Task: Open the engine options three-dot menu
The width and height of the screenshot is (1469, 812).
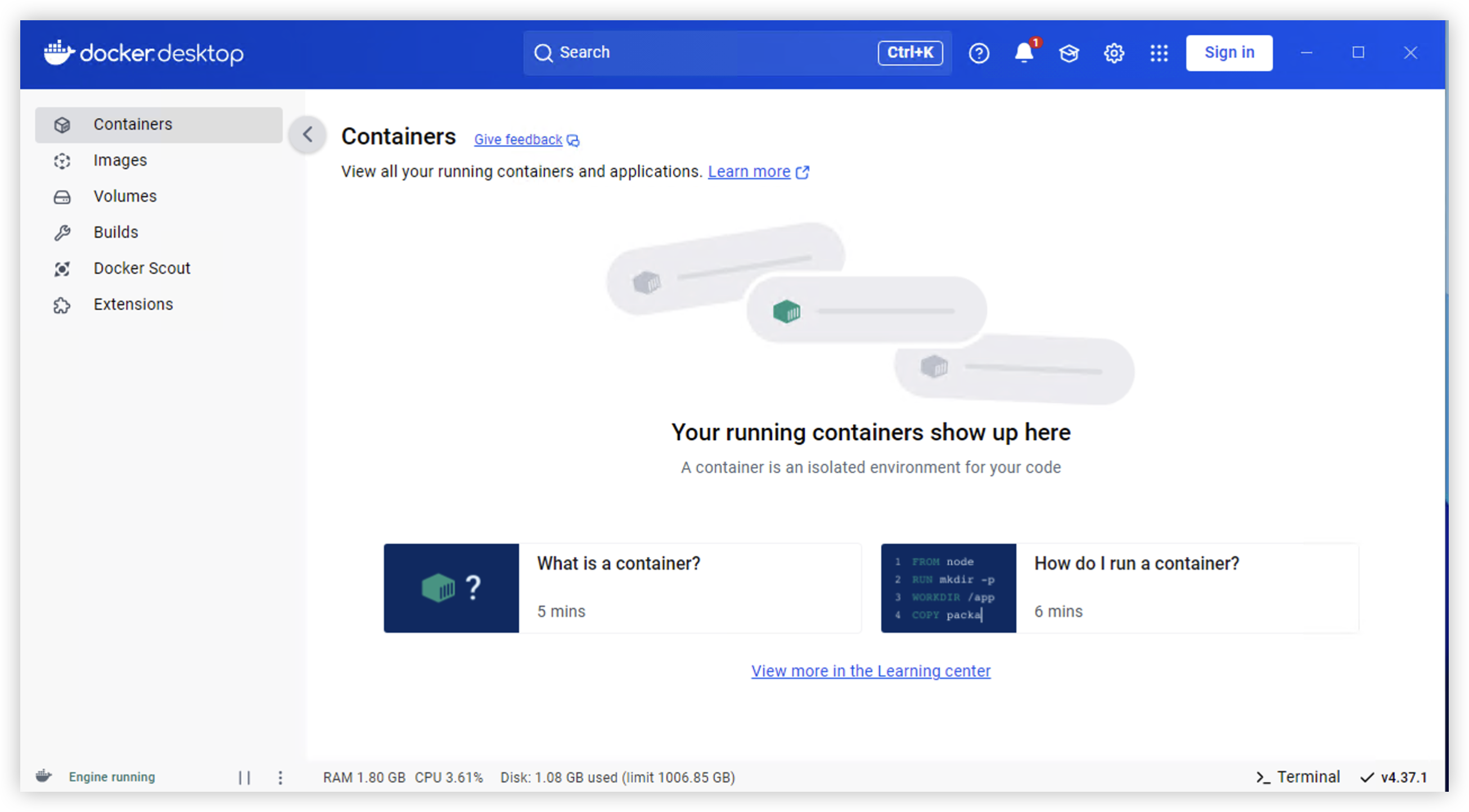Action: [280, 778]
